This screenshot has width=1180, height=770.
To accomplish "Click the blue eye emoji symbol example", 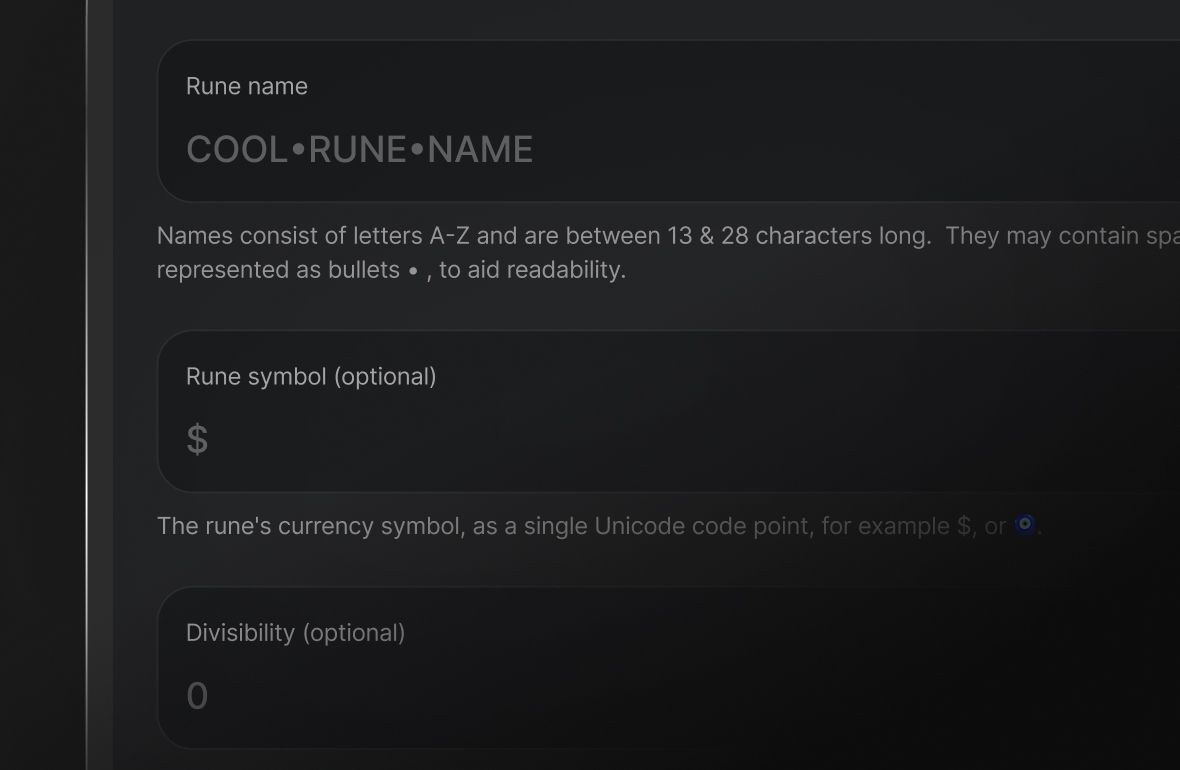I will (x=1025, y=525).
